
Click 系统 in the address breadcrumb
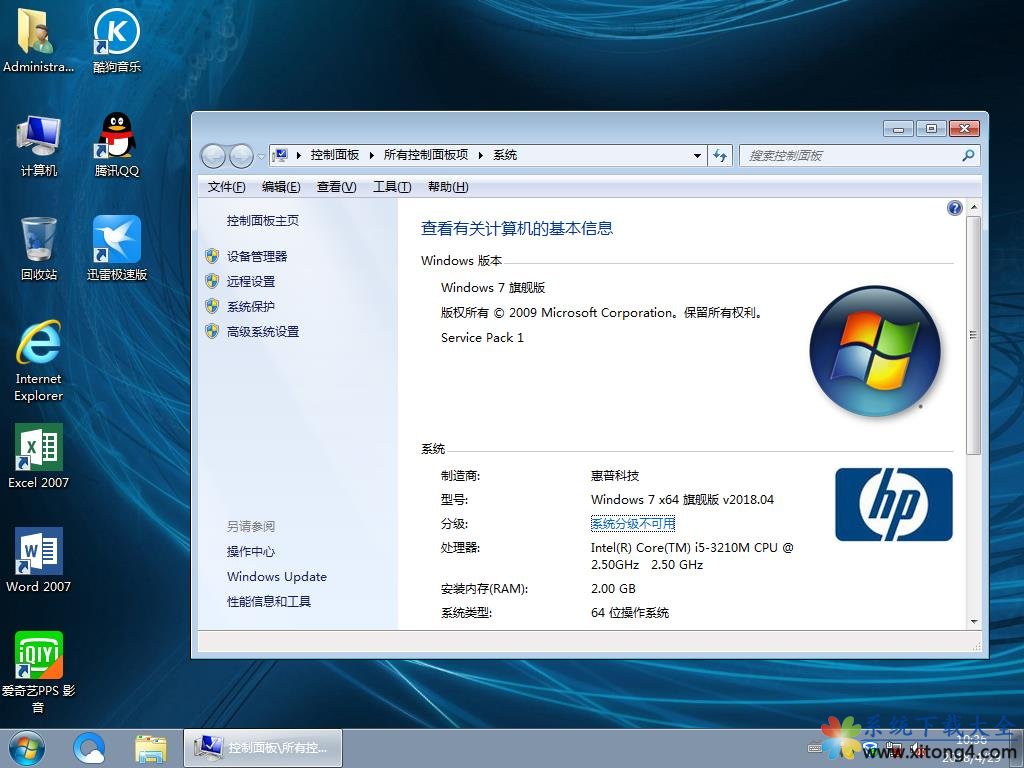click(505, 155)
